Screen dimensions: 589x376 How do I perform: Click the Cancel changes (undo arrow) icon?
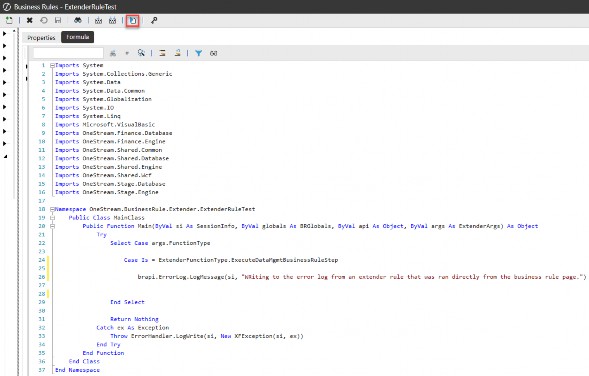pos(44,20)
